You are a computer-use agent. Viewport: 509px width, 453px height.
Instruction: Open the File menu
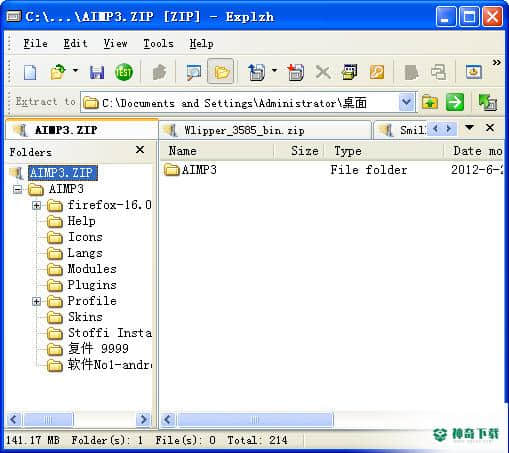[35, 43]
